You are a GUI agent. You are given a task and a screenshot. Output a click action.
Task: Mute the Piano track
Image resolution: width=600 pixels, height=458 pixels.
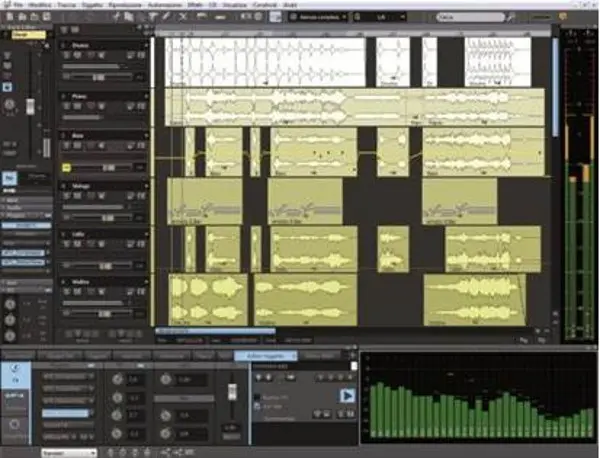point(77,106)
